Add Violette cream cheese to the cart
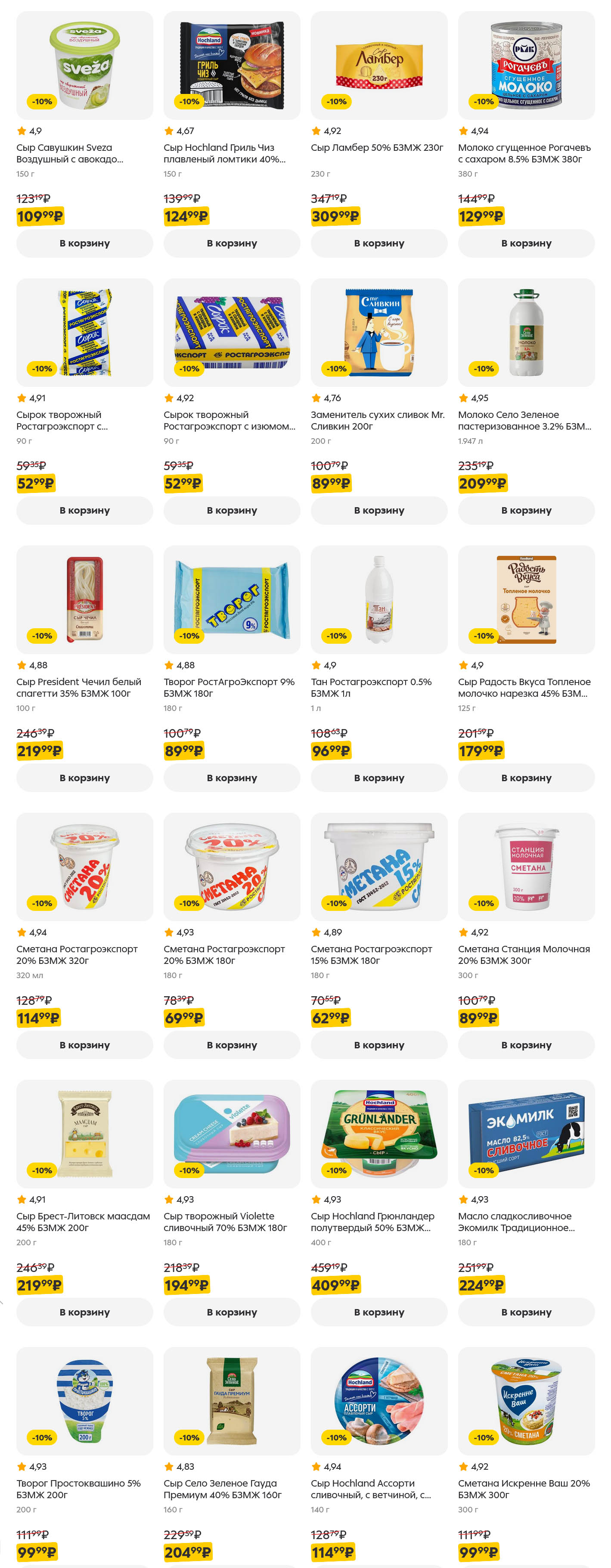The height and width of the screenshot is (1568, 611). click(231, 1312)
